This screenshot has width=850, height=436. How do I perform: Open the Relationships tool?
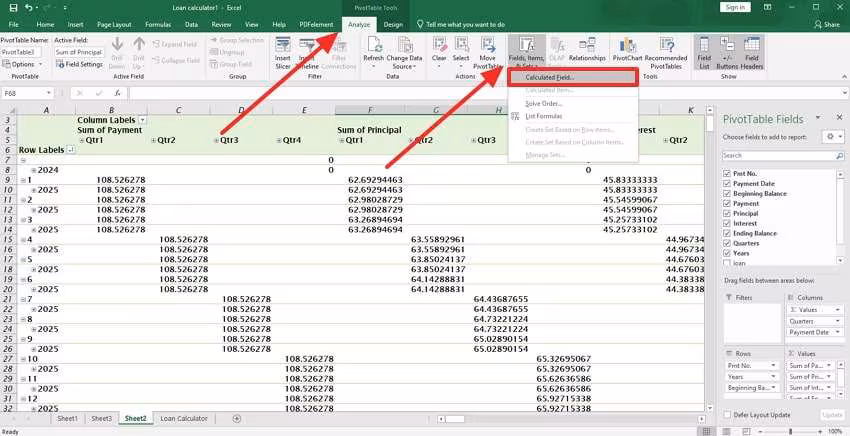587,50
